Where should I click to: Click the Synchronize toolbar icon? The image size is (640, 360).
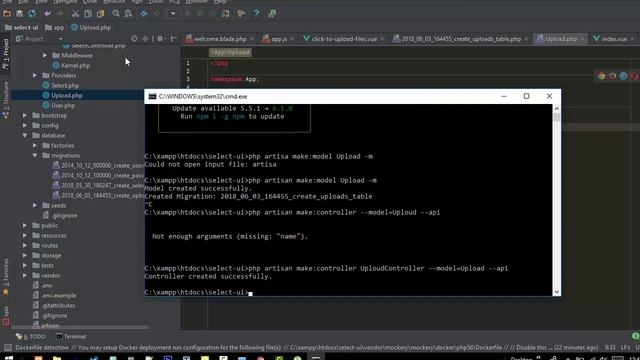(x=32, y=13)
